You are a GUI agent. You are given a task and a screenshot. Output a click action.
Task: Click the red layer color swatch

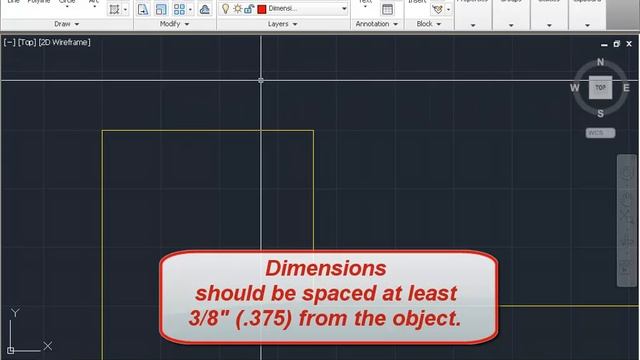tap(262, 9)
